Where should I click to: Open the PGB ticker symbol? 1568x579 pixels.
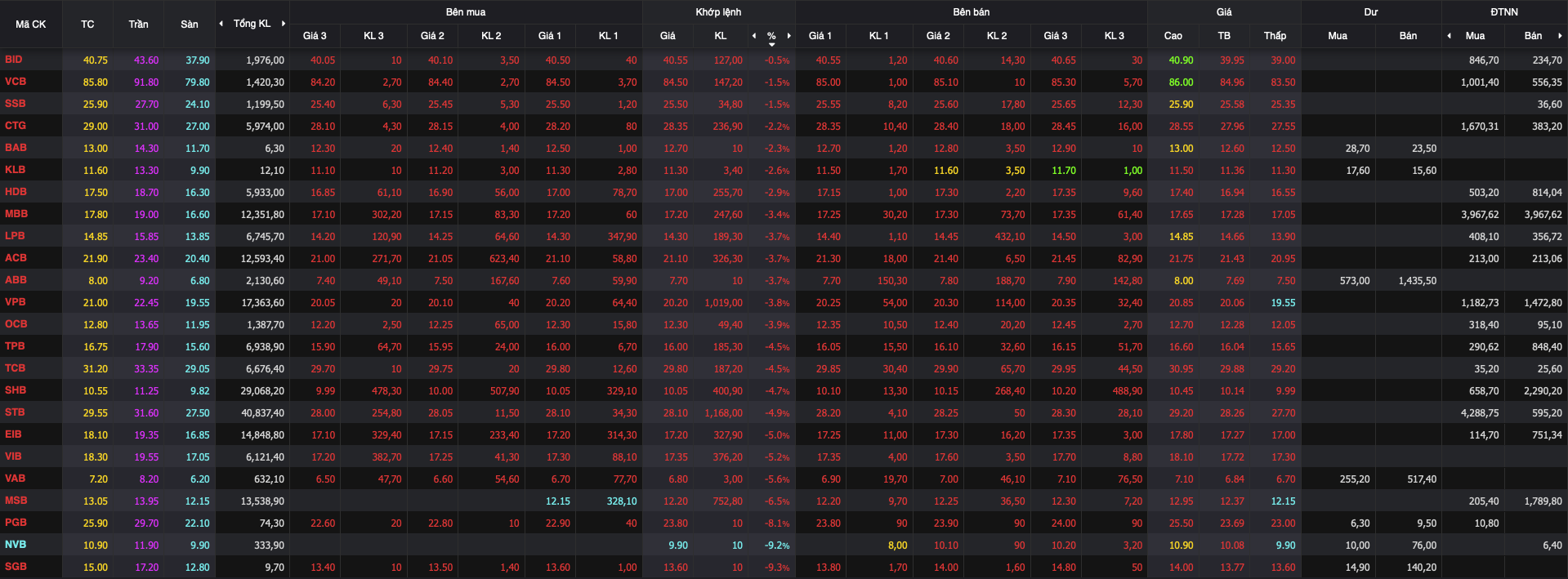16,523
